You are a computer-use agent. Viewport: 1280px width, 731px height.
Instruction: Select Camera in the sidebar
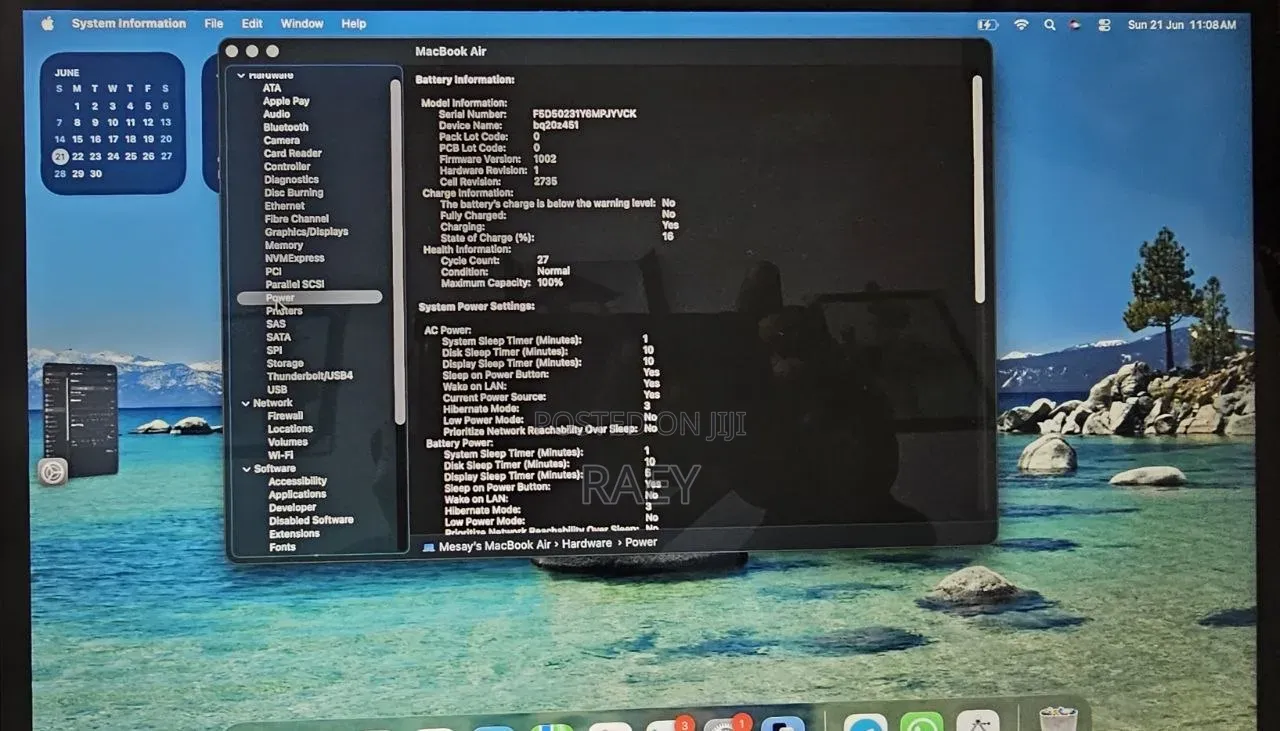point(281,140)
